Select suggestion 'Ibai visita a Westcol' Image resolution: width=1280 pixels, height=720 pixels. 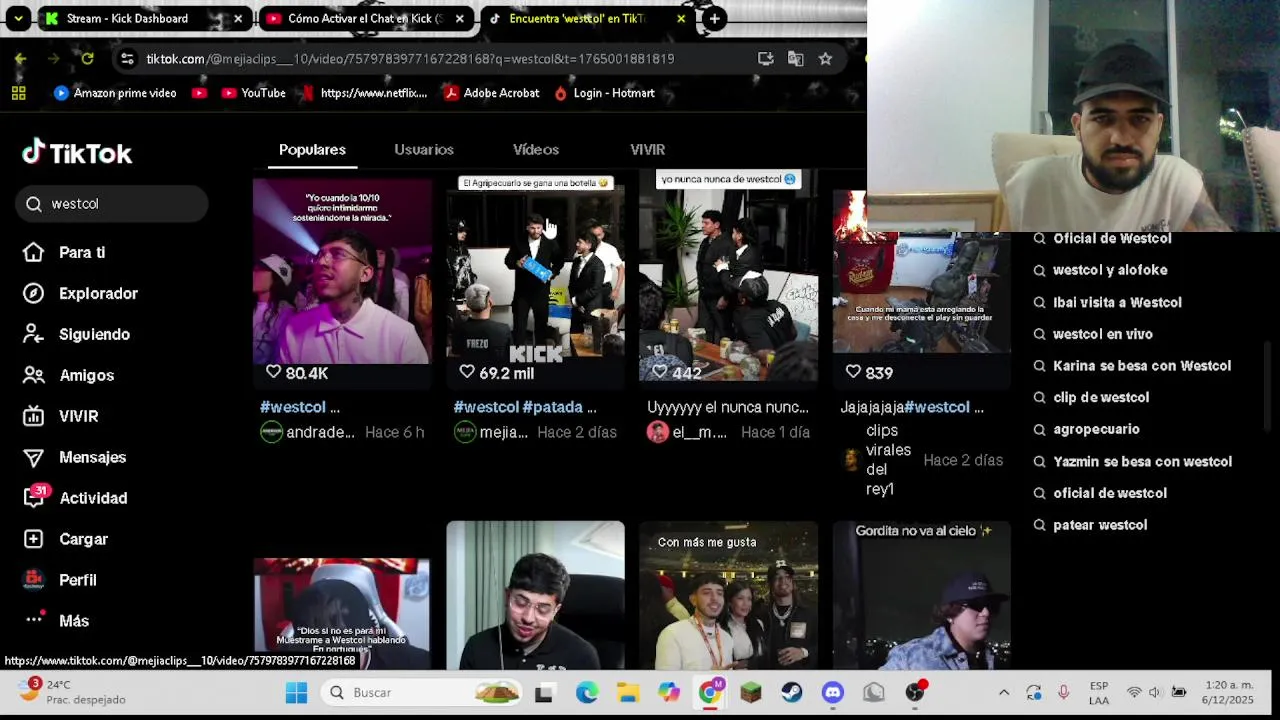pyautogui.click(x=1116, y=302)
